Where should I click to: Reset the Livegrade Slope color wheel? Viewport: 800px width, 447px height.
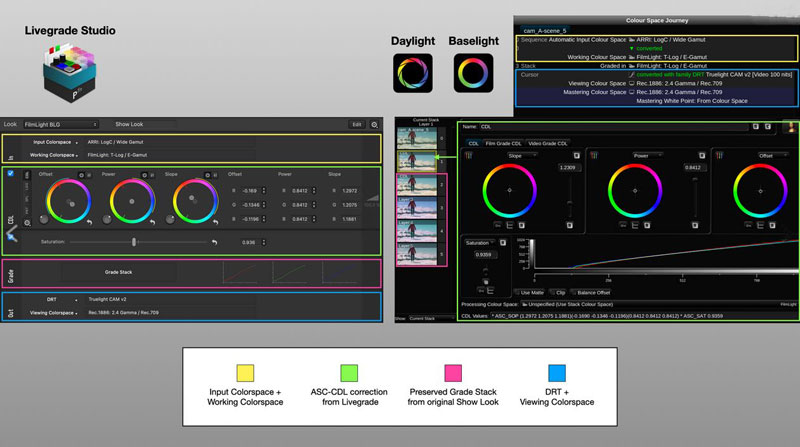[215, 222]
